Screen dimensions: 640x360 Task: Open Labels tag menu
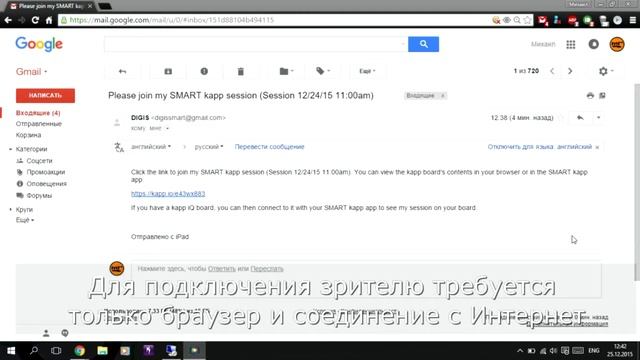pyautogui.click(x=322, y=71)
